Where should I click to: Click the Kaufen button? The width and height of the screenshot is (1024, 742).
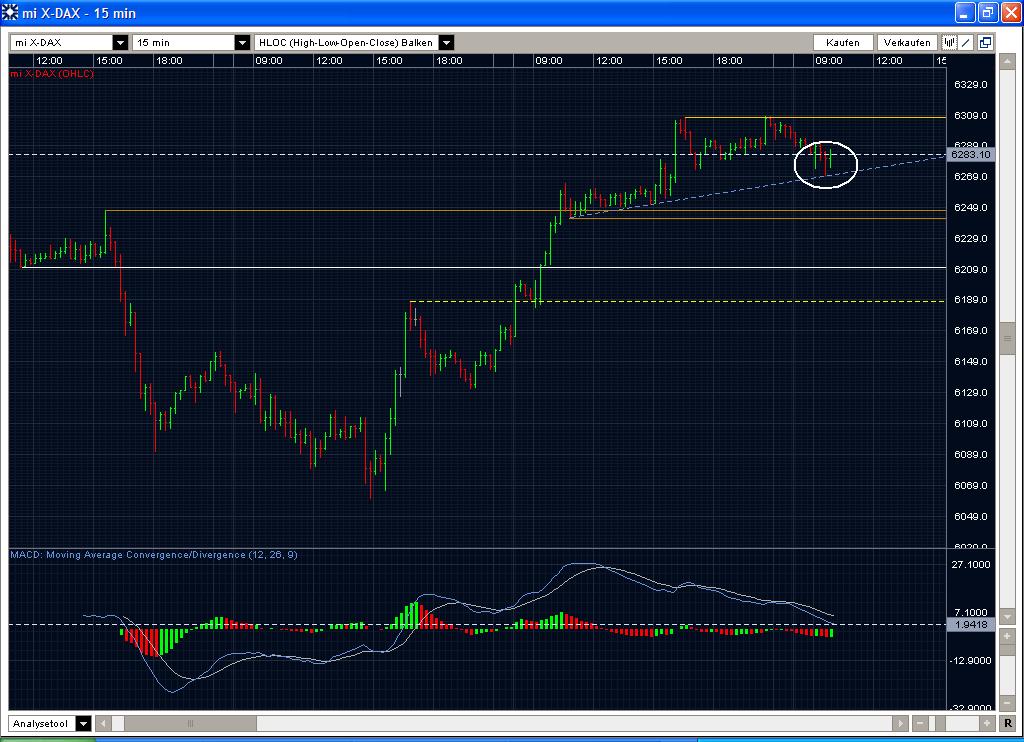click(x=843, y=42)
